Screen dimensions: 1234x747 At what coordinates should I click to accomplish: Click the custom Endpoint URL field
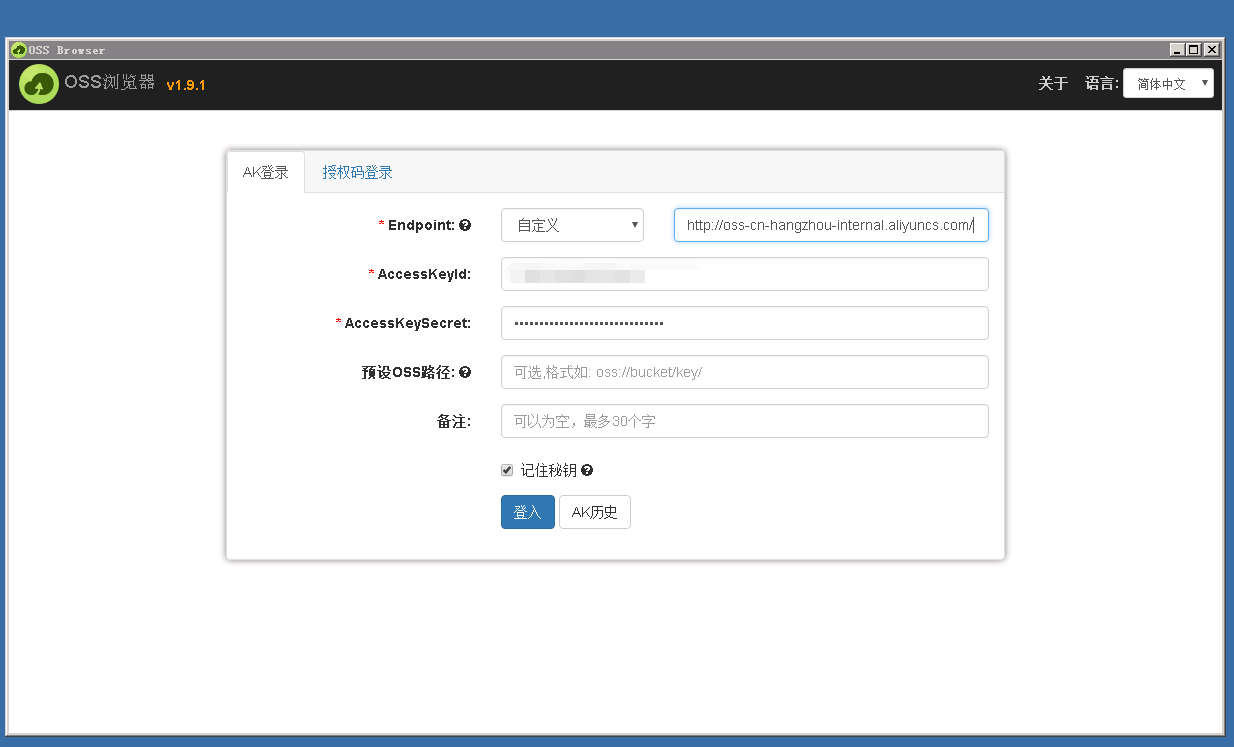pos(831,225)
